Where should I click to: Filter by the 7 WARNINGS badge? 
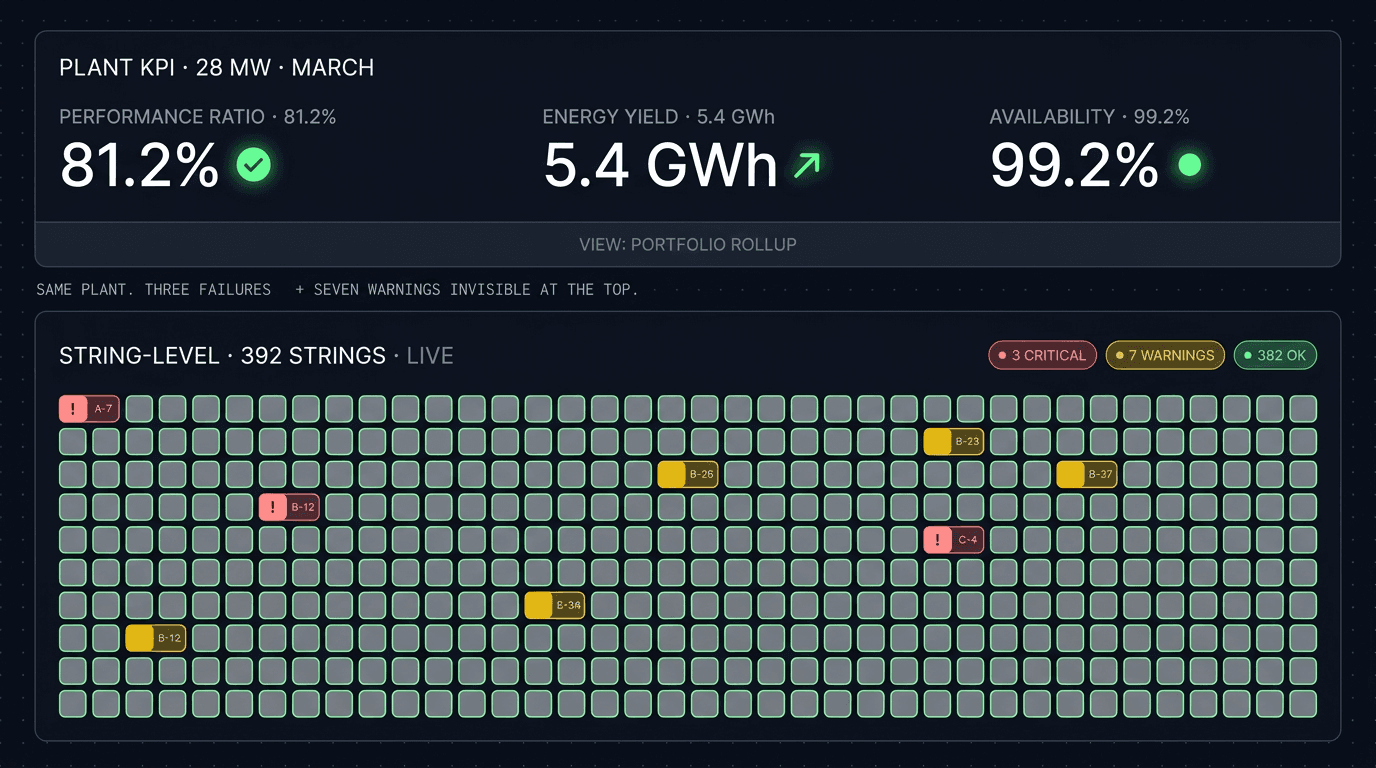pos(1164,355)
